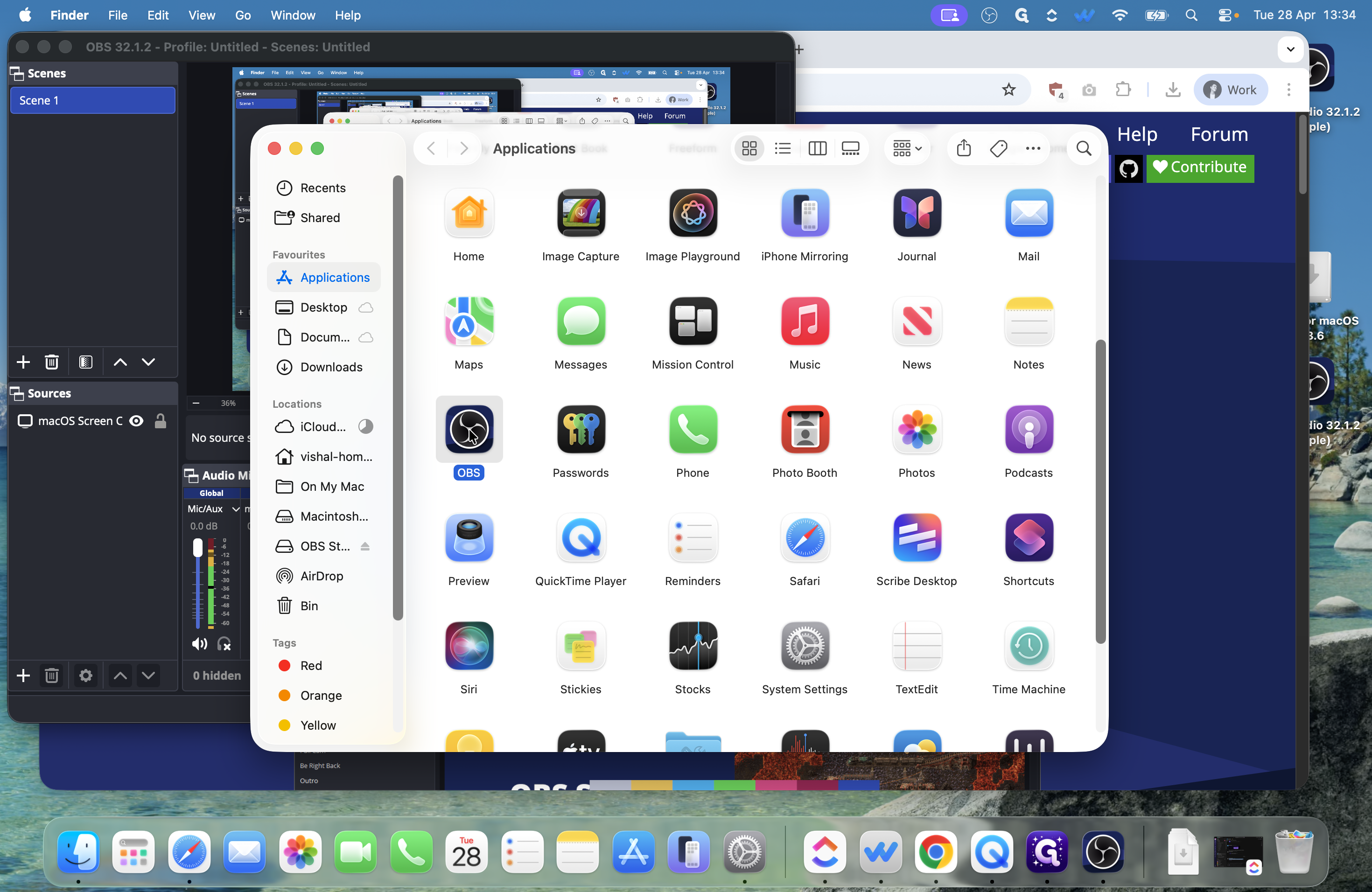
Task: Open the Journal app icon
Action: click(917, 213)
